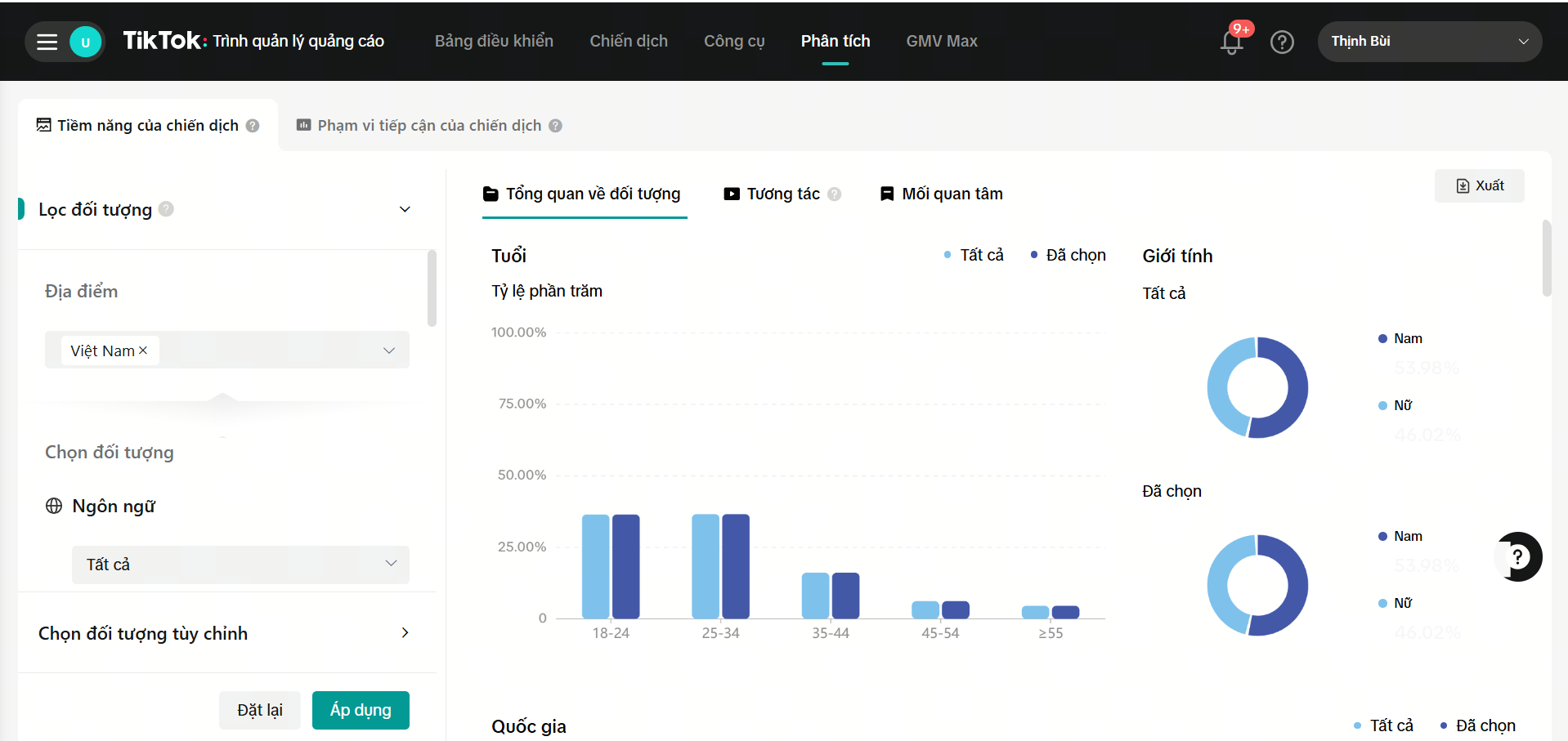Screen dimensions: 1568x741
Task: Remove the Việt Nam location tag
Action: click(143, 350)
